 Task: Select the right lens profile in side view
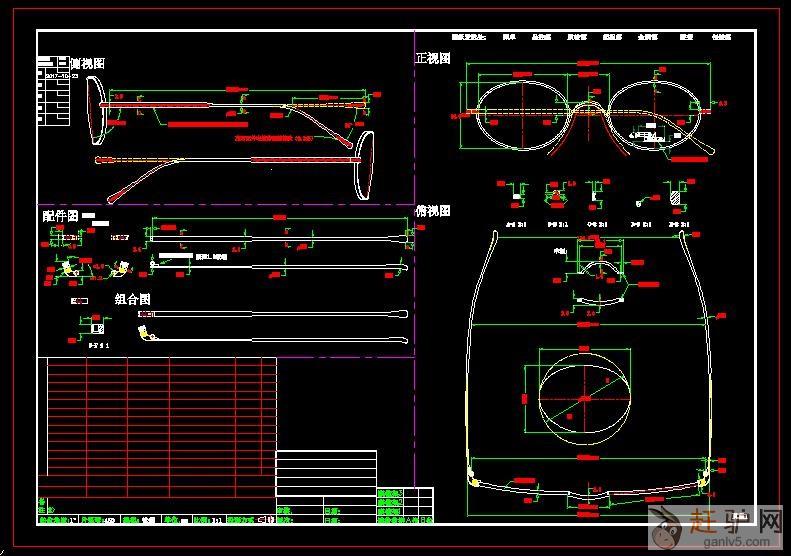364,165
